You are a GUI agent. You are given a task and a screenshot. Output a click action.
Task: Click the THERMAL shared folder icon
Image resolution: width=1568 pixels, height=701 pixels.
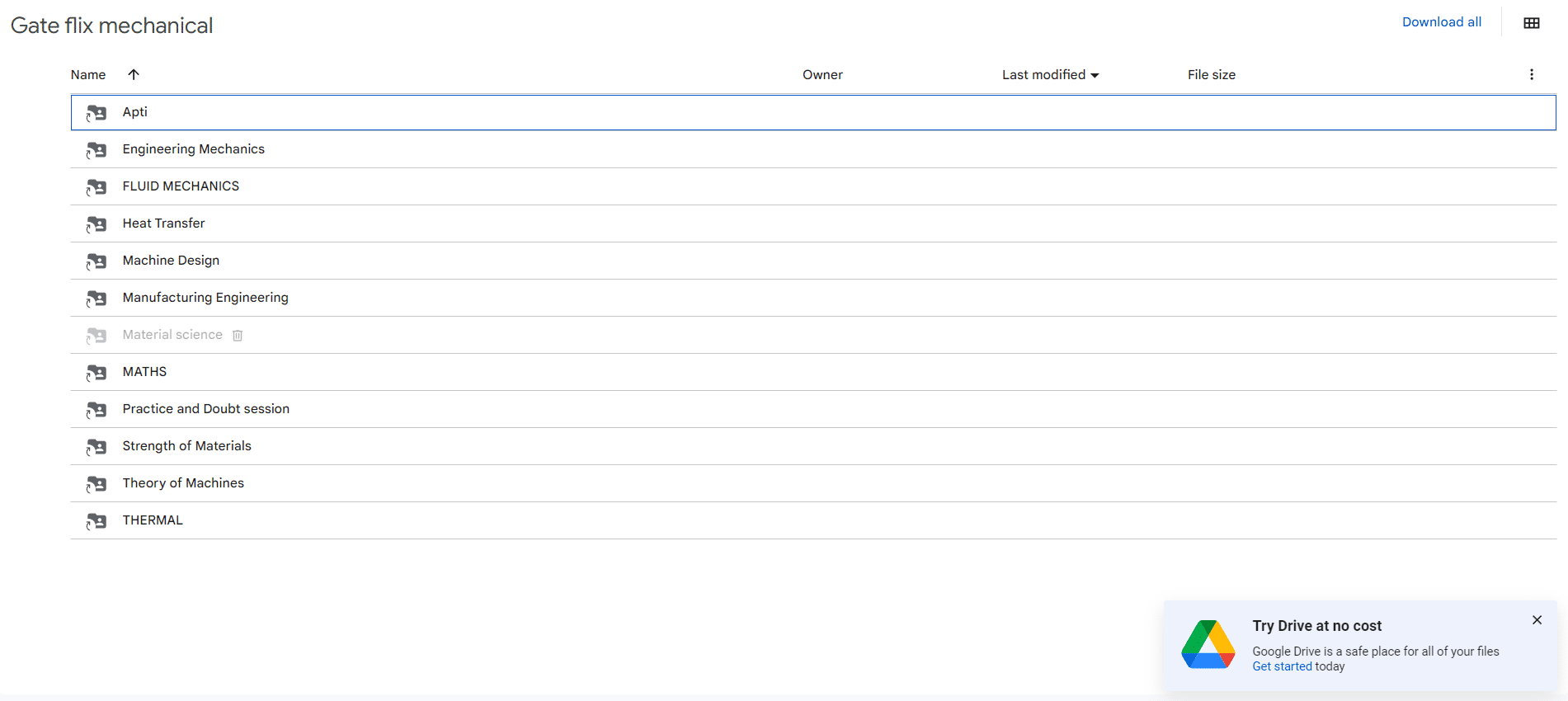[97, 521]
